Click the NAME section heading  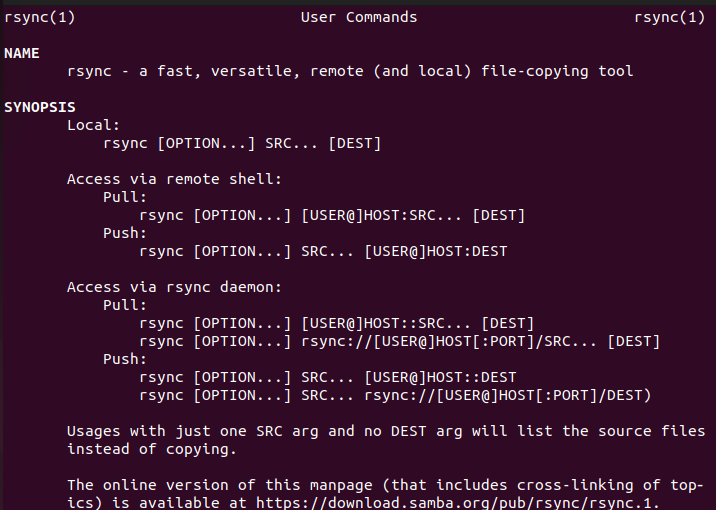pyautogui.click(x=22, y=53)
